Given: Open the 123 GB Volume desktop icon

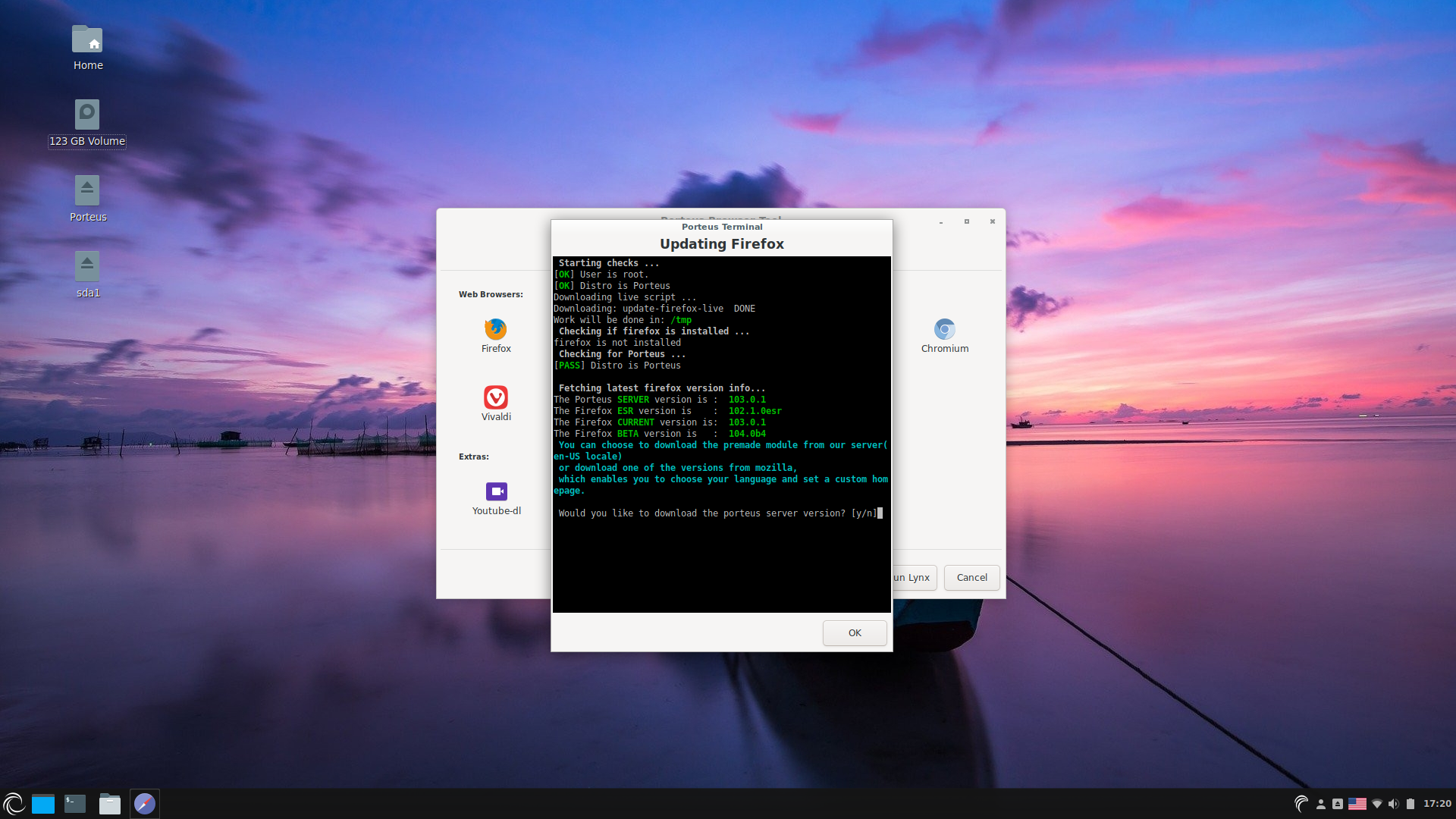Looking at the screenshot, I should (87, 115).
